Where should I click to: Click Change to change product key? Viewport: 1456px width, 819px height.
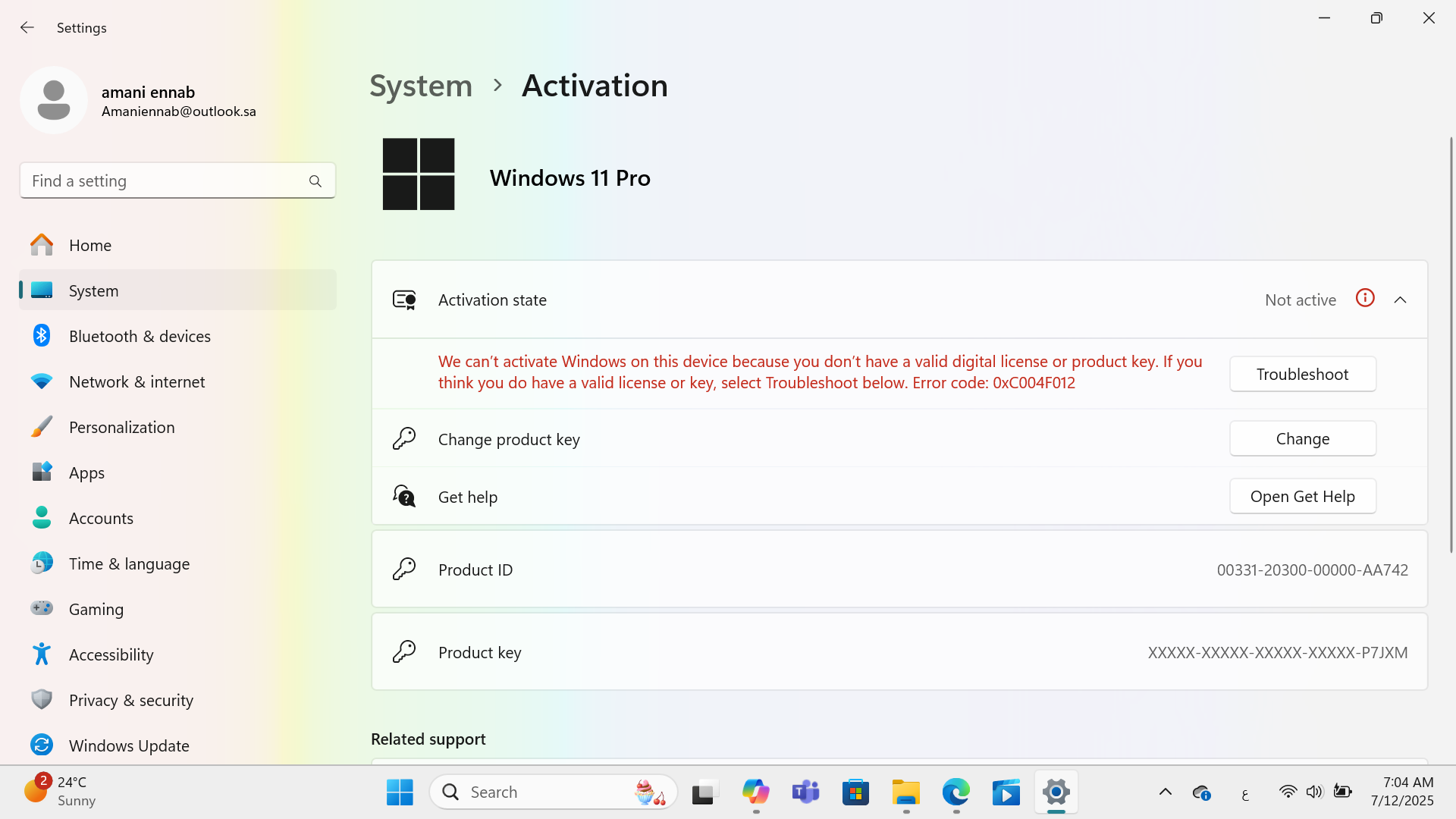pyautogui.click(x=1302, y=438)
